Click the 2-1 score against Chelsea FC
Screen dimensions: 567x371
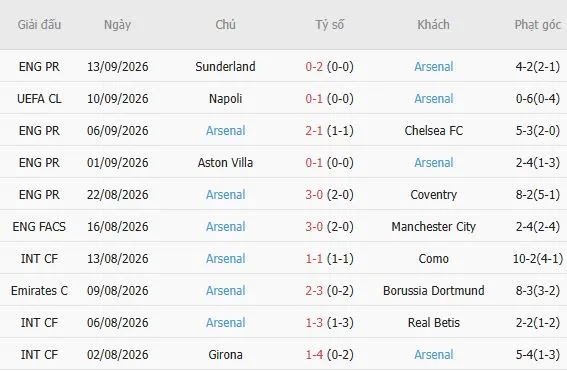[314, 131]
